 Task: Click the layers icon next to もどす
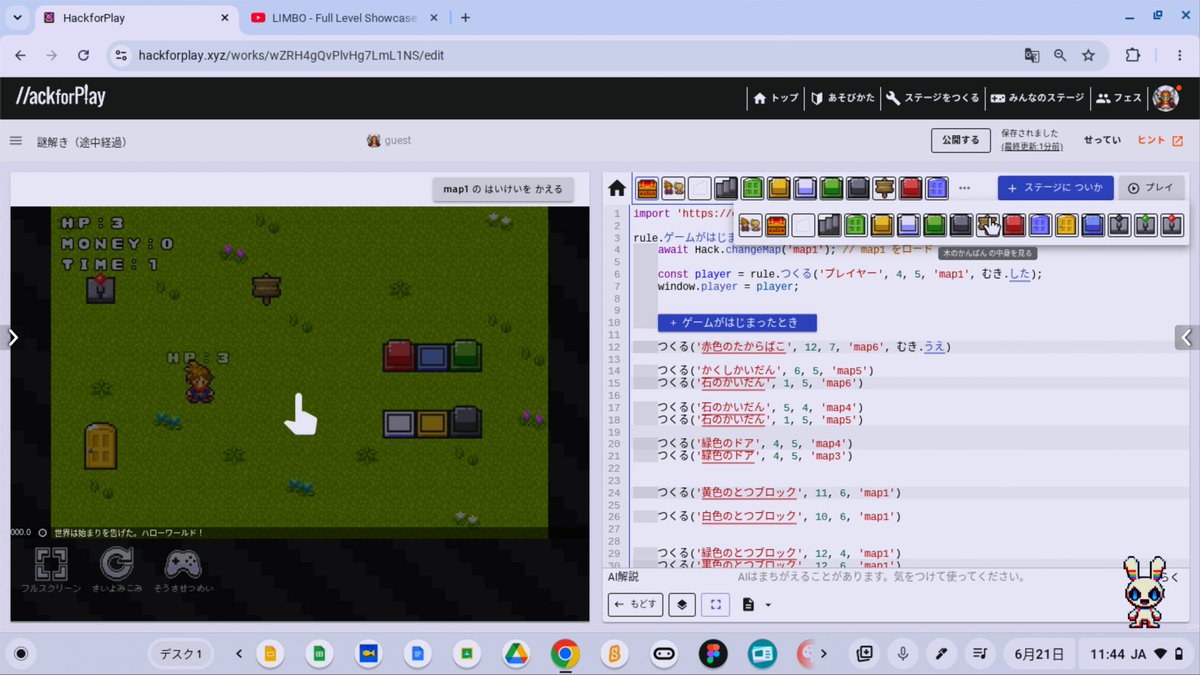point(682,604)
